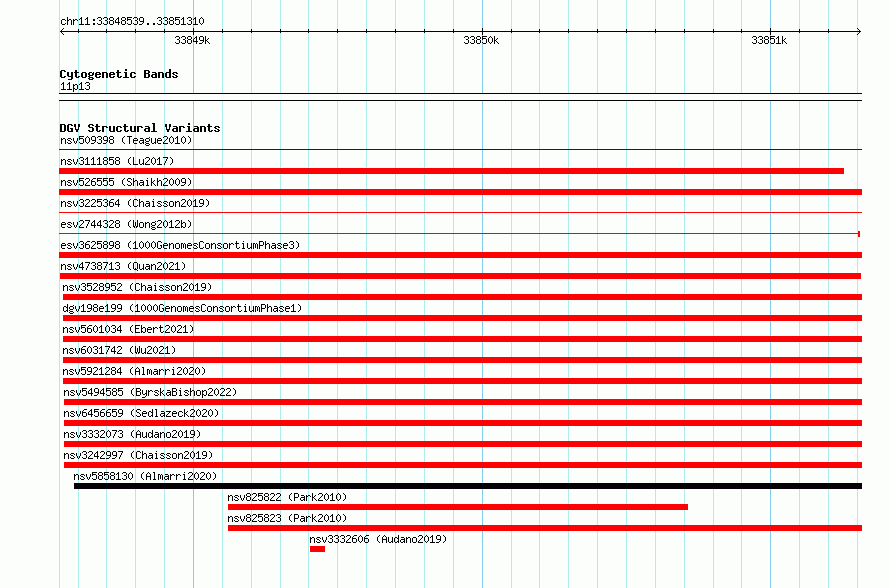
Task: Select the blue line for nsv509398
Action: [x=460, y=150]
